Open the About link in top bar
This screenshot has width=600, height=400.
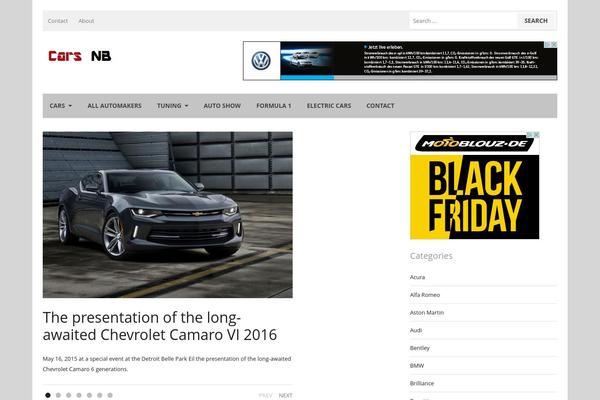tap(86, 20)
